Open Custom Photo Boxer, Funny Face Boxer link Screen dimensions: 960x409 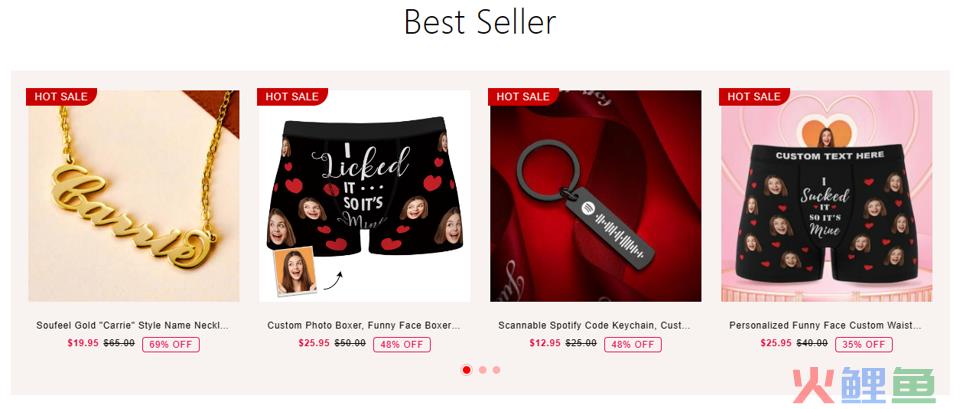364,326
